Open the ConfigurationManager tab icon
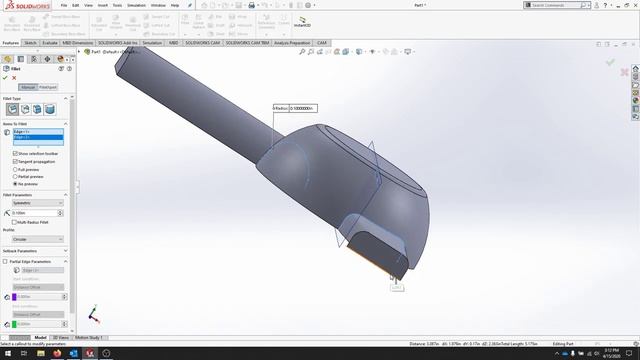 pyautogui.click(x=34, y=59)
